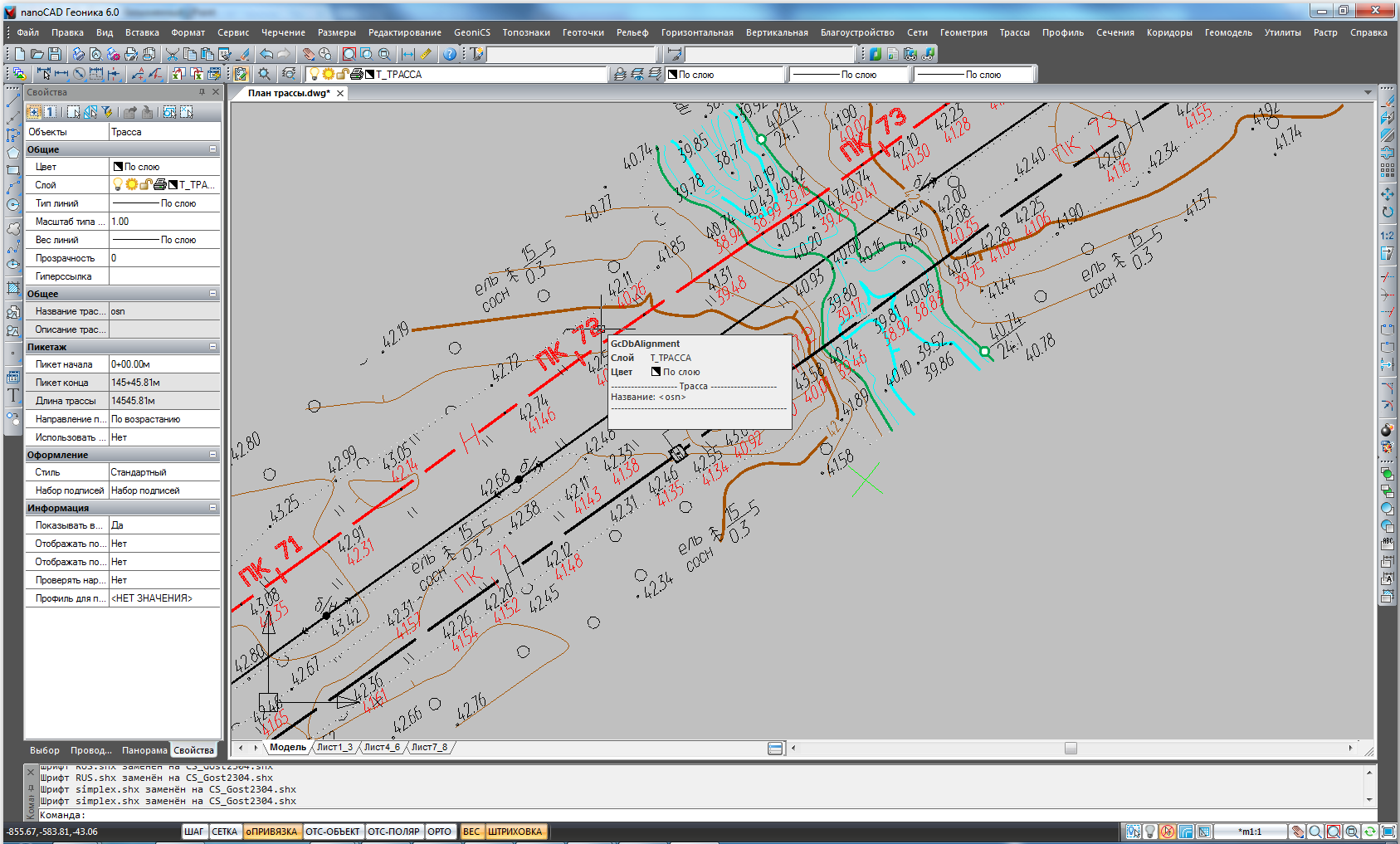Pin the Свойства panel with pushpin icon
1400x844 pixels.
click(202, 92)
